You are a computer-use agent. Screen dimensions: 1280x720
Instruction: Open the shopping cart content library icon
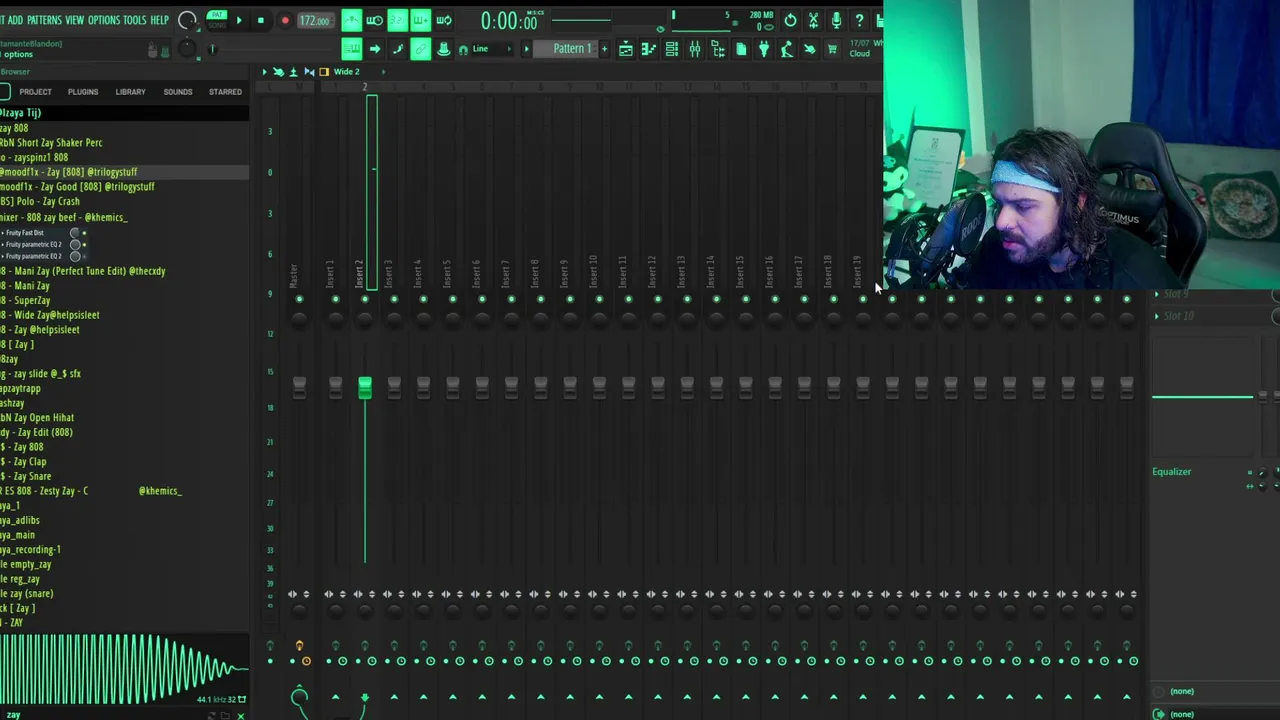pyautogui.click(x=832, y=49)
